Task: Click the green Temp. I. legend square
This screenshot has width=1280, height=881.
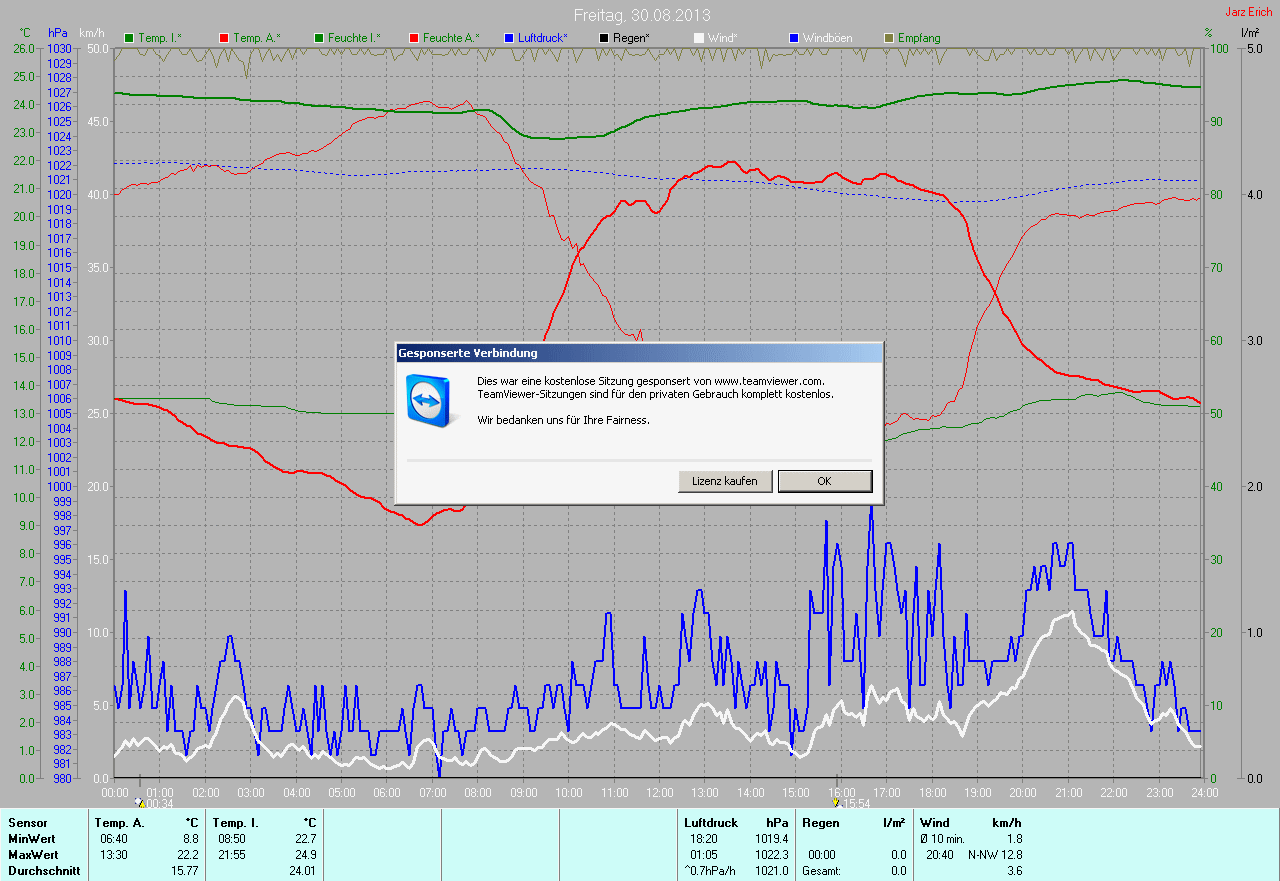Action: point(129,38)
